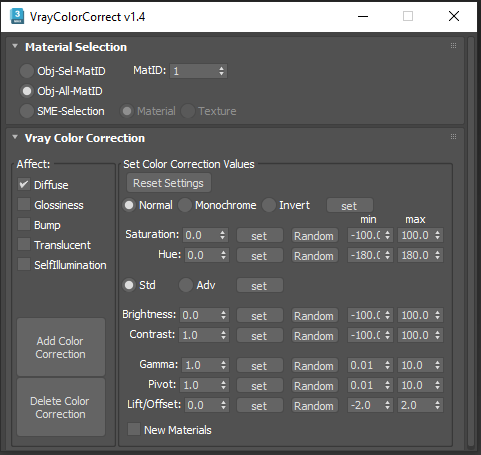Click the Material Selection rollout grip icon
This screenshot has height=455, width=481.
[x=453, y=46]
